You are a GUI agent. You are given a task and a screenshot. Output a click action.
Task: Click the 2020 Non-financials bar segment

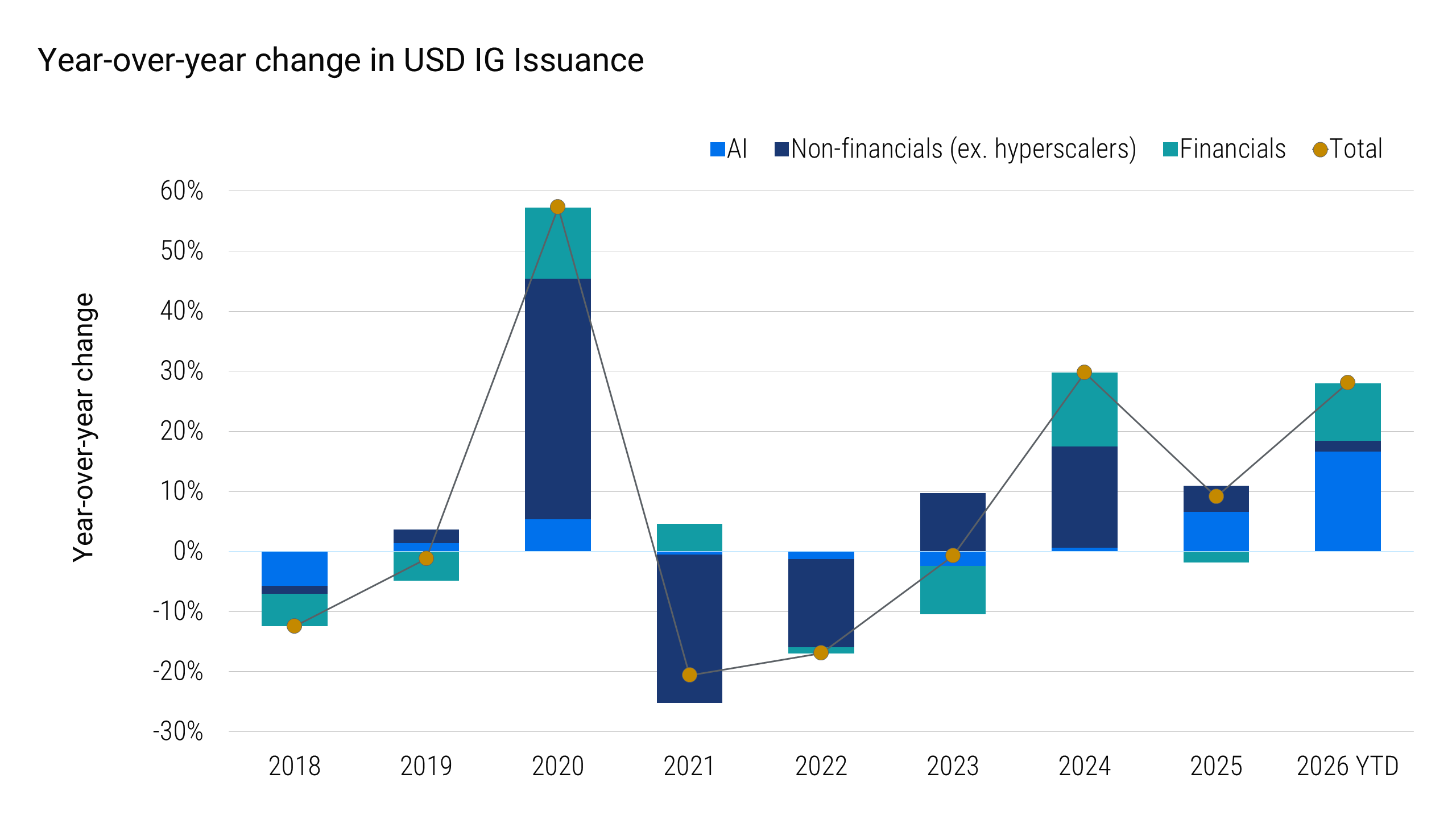[558, 399]
